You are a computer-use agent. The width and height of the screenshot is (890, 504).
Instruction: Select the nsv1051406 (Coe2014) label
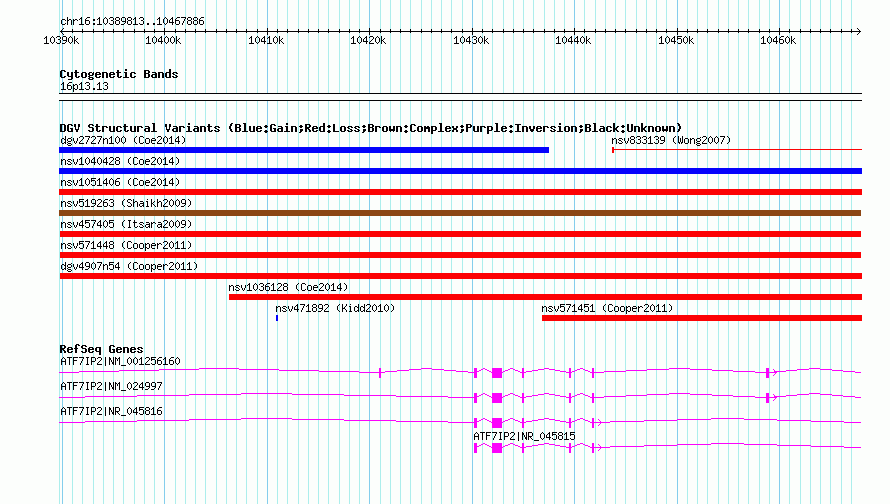click(x=120, y=182)
